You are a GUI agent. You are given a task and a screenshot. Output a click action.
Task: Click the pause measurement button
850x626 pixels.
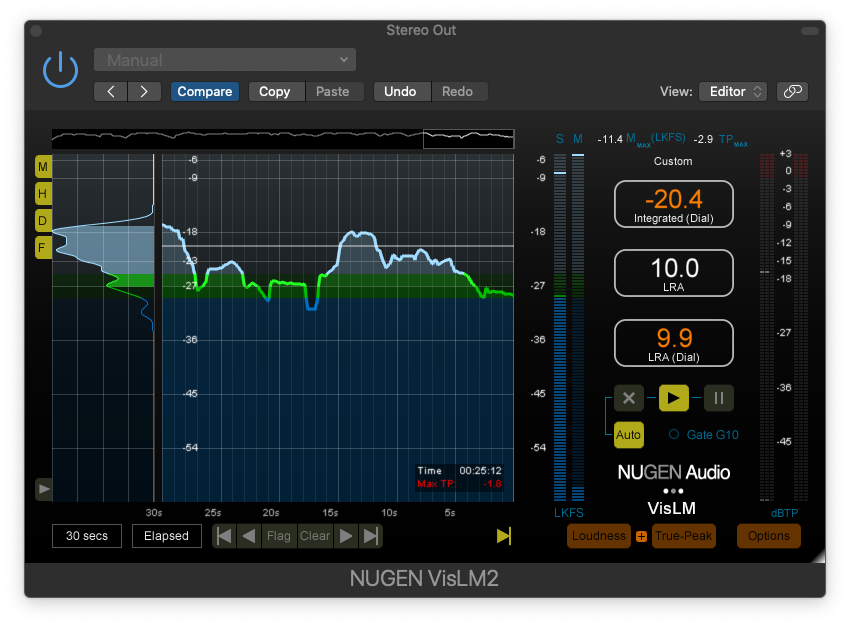(x=718, y=398)
